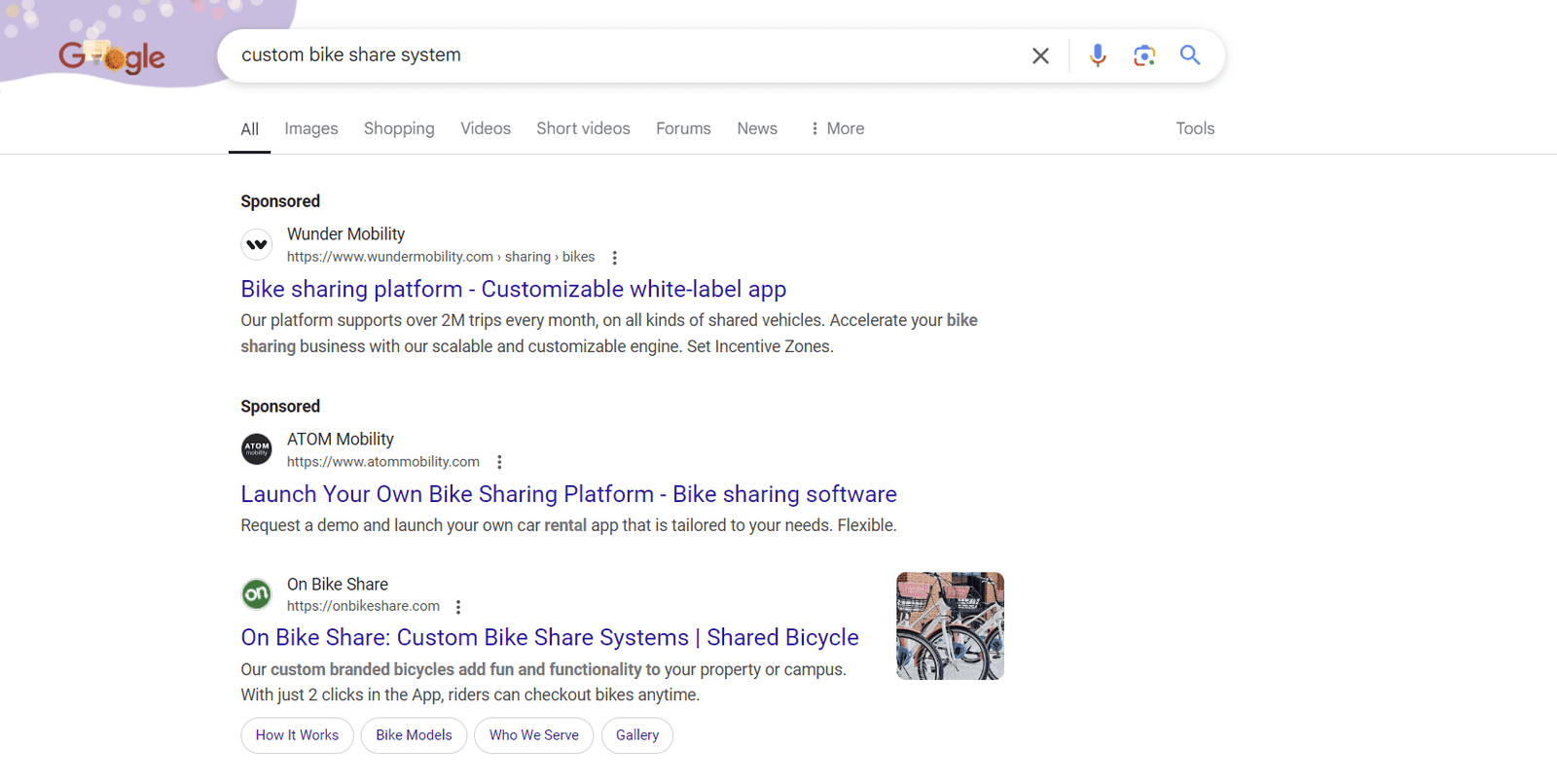The height and width of the screenshot is (784, 1557).
Task: Click the wundermobility.com URL text
Action: pyautogui.click(x=441, y=257)
